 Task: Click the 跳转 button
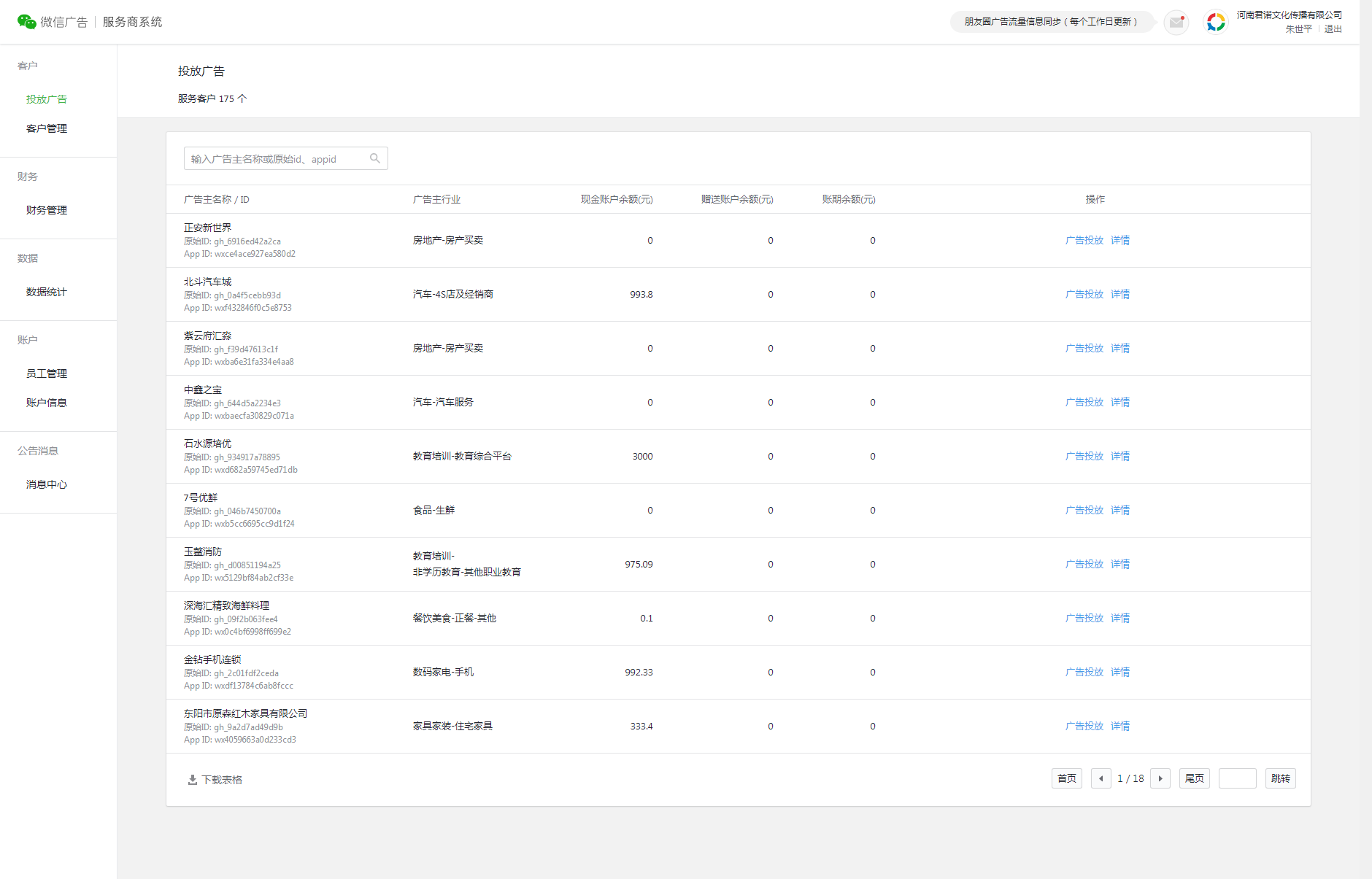coord(1280,778)
